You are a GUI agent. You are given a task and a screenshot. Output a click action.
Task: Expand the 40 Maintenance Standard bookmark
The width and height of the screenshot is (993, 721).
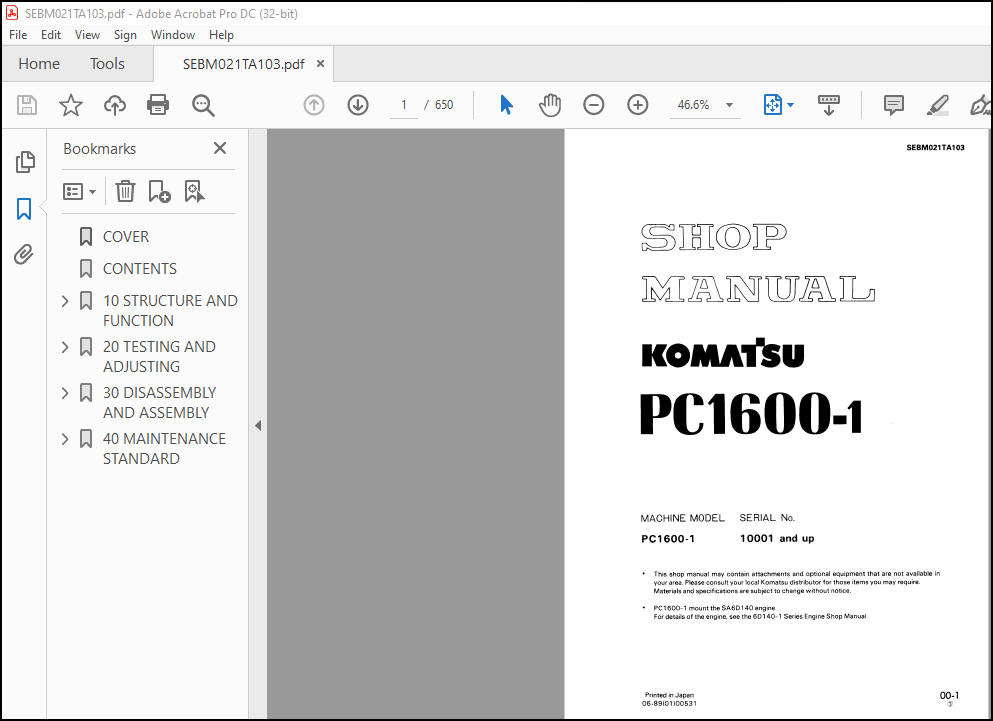coord(65,439)
